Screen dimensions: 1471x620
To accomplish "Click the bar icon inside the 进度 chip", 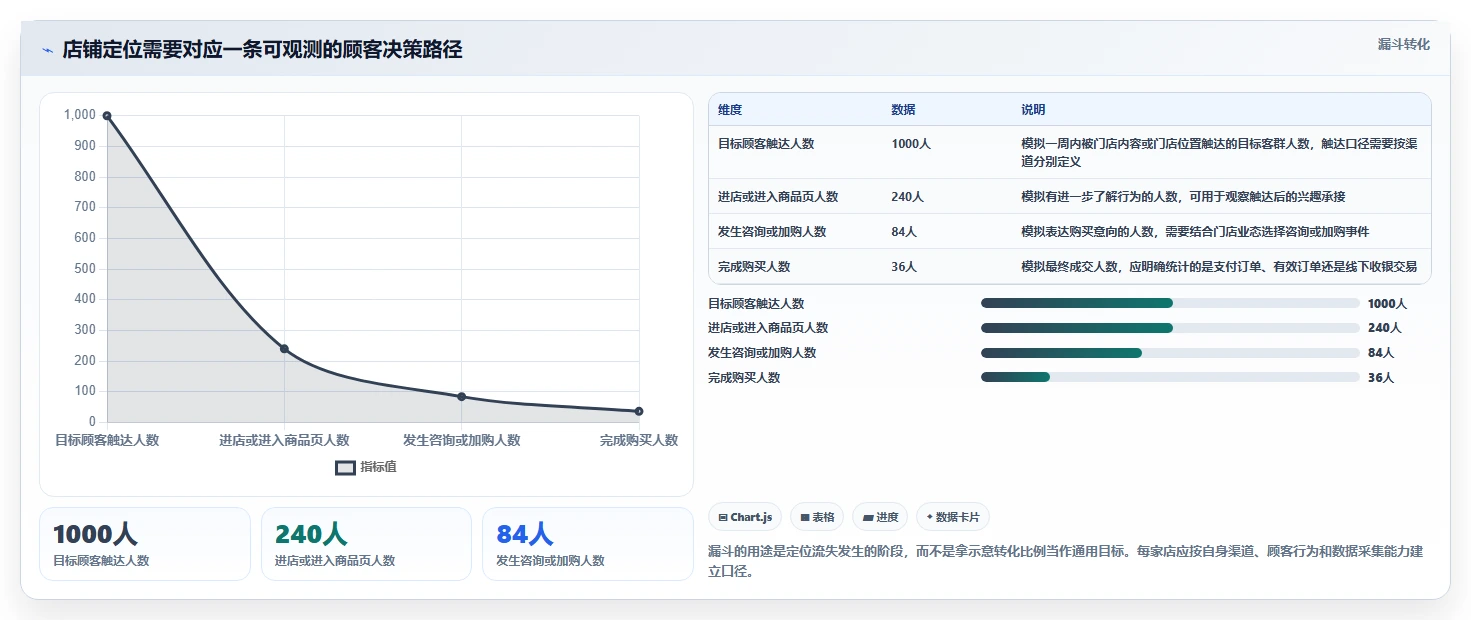I will coord(867,518).
